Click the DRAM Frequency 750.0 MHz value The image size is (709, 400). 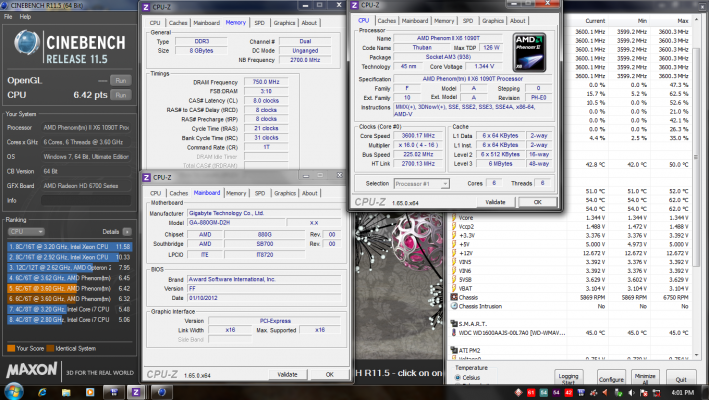(266, 82)
